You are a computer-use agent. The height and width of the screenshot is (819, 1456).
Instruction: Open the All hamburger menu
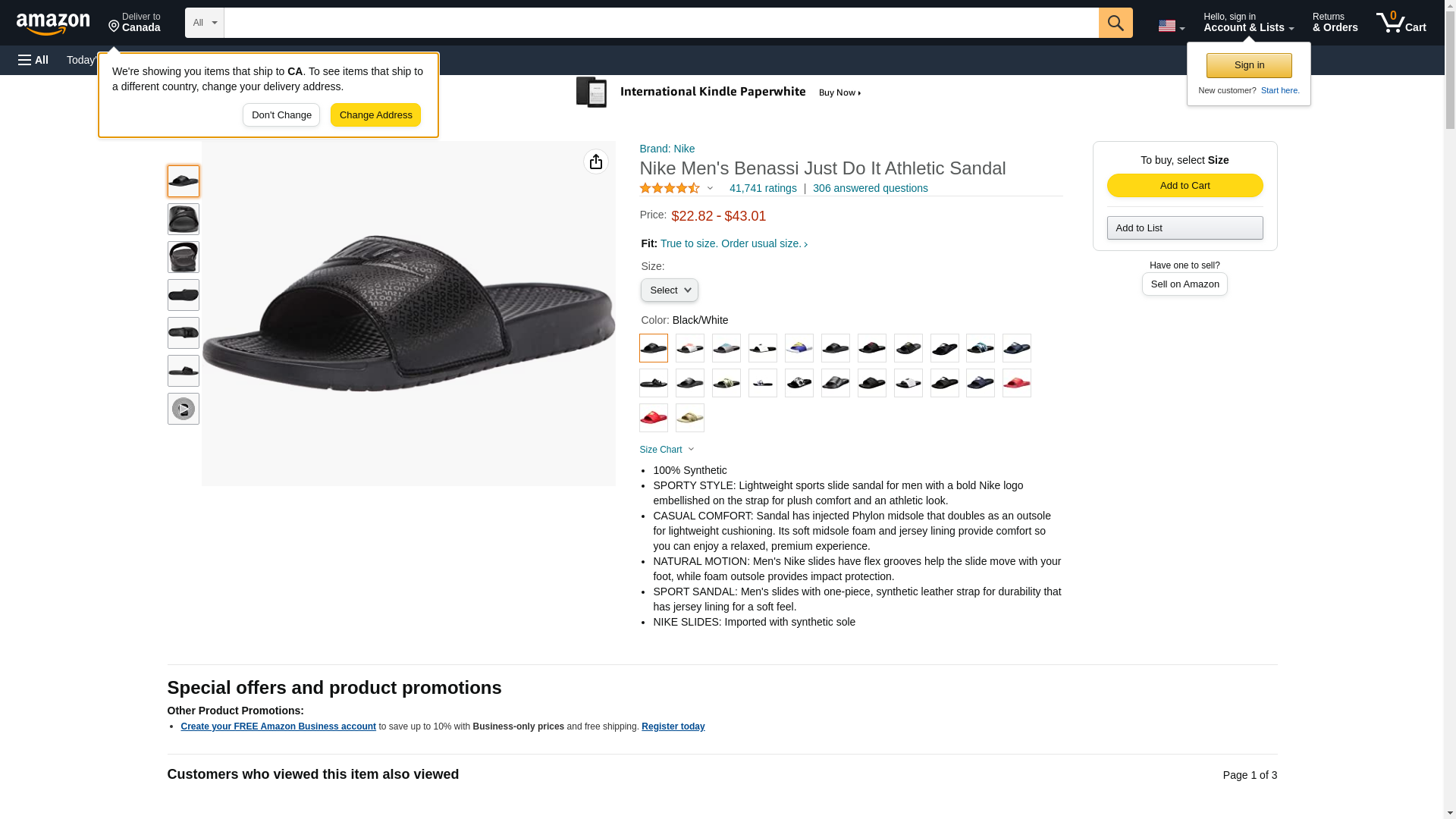[33, 60]
